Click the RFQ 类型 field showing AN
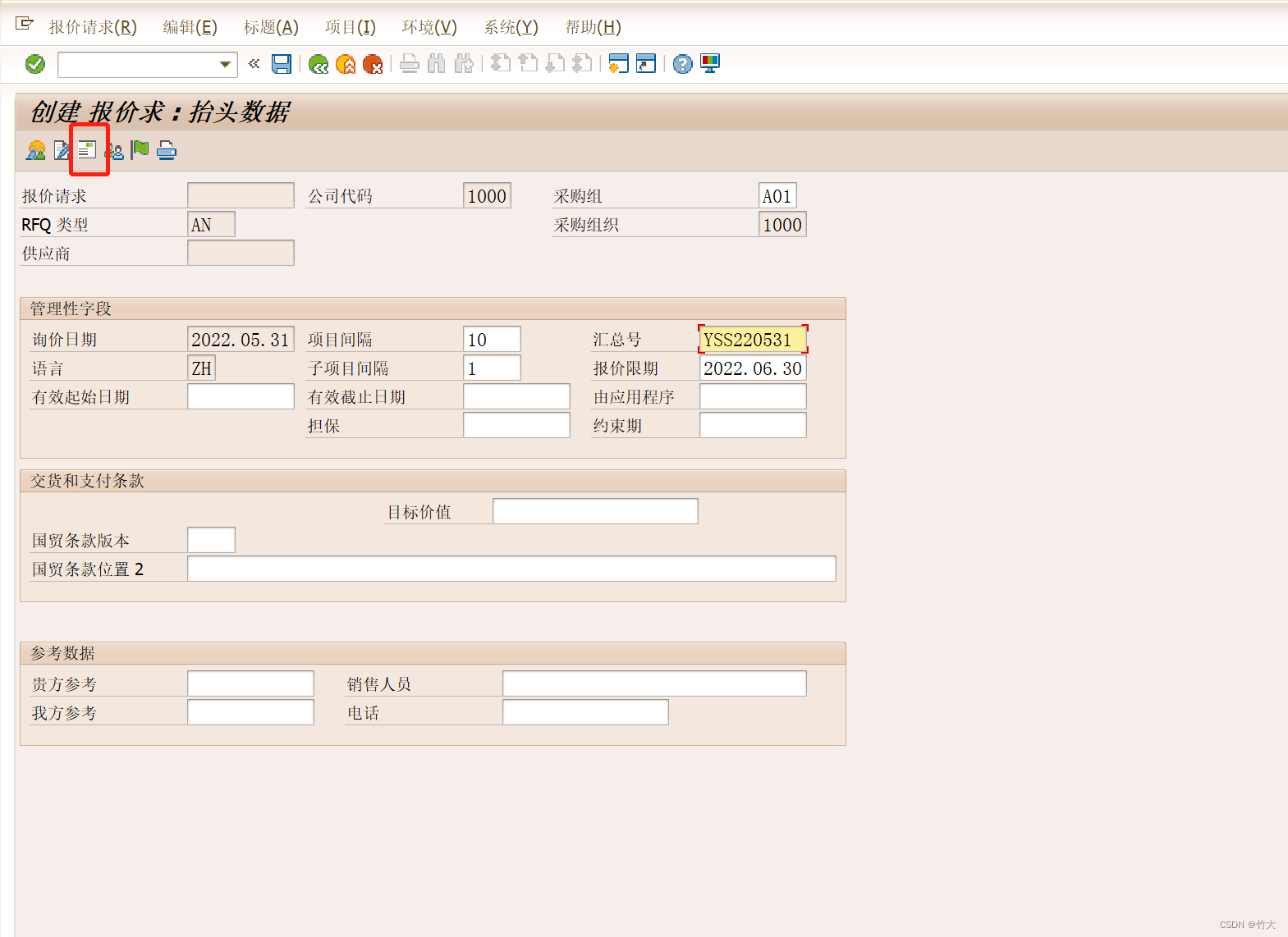 coord(211,225)
